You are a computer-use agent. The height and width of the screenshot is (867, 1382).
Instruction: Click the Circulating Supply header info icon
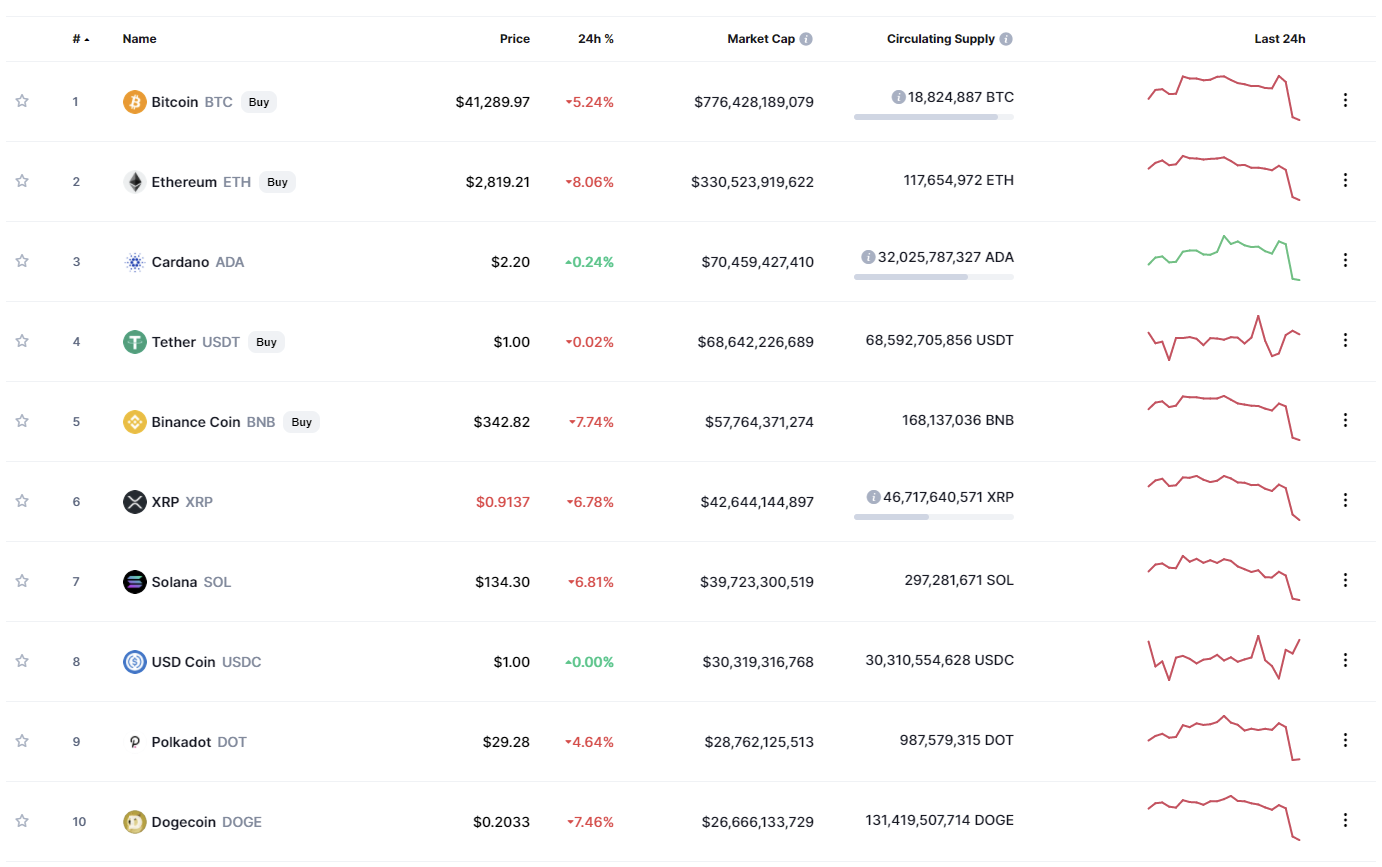coord(1006,39)
